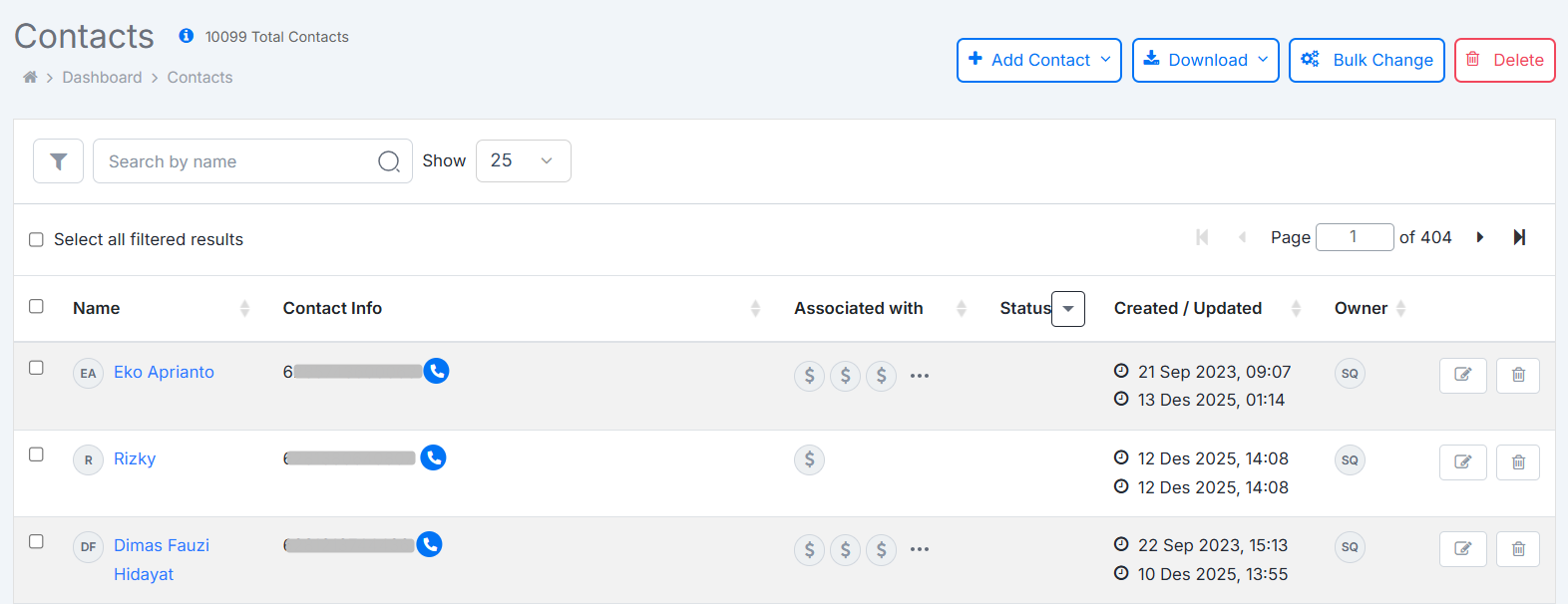Click the edit icon for Rizky
Viewport: 1568px width, 604px height.
(x=1462, y=461)
